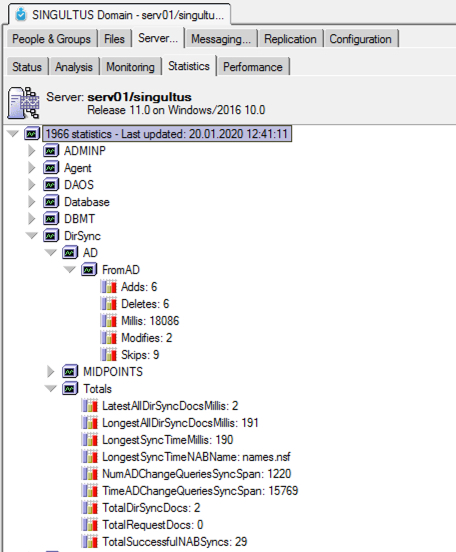456x552 pixels.
Task: Expand the Database statistics branch
Action: (x=32, y=202)
